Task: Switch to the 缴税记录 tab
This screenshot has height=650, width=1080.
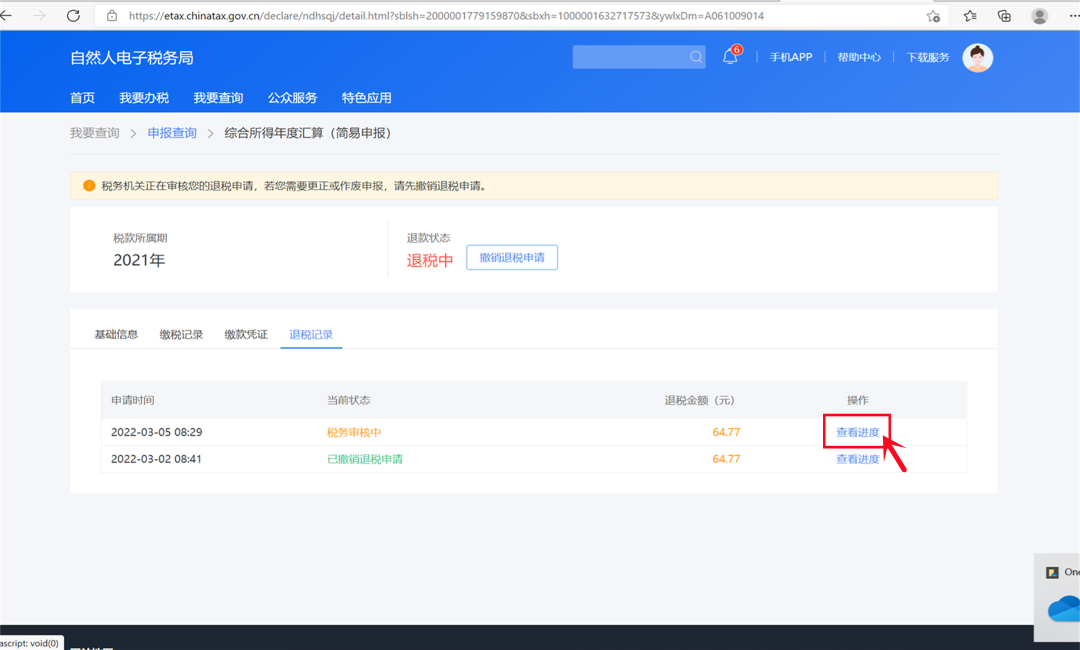Action: tap(181, 335)
